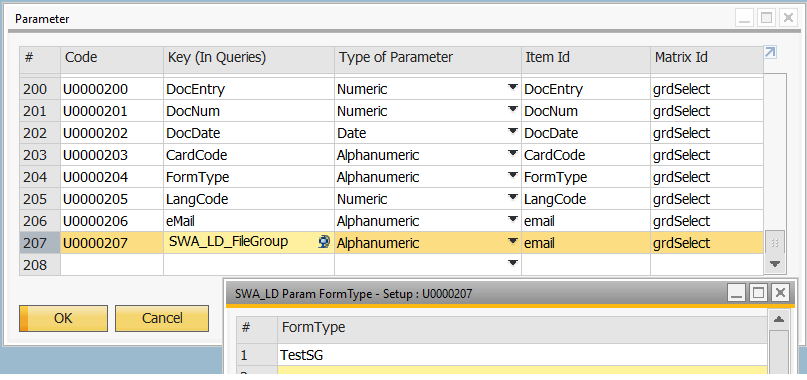Minimize the SWA_LD Param FormType window
This screenshot has width=807, height=380.
pyautogui.click(x=736, y=293)
